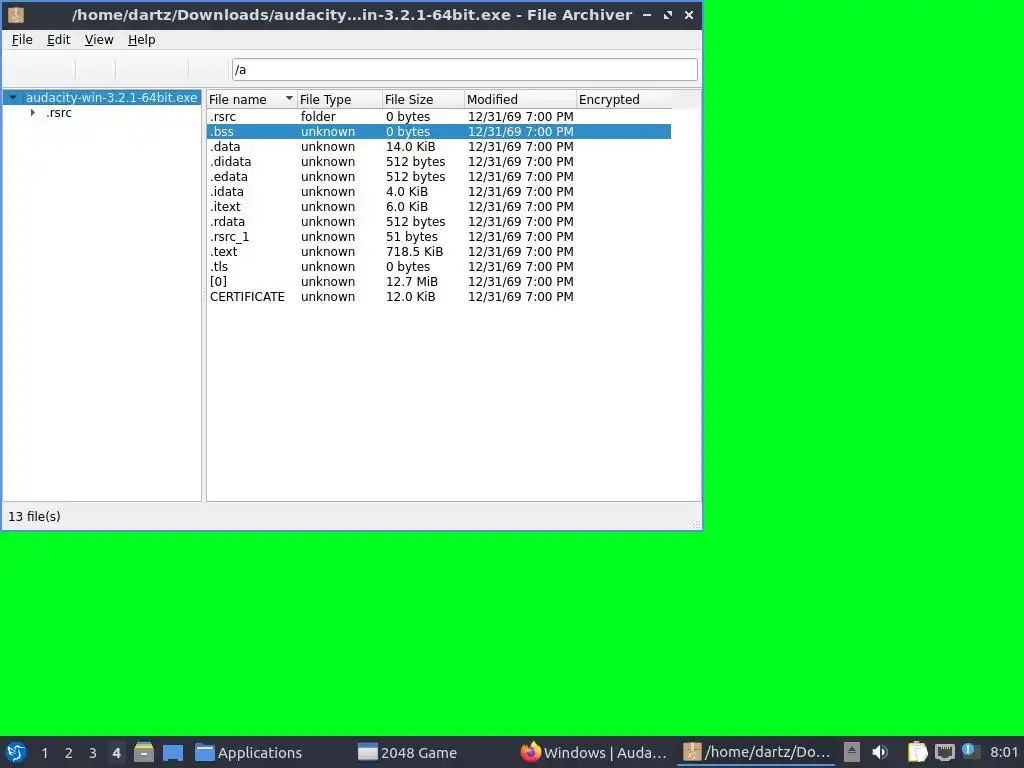The height and width of the screenshot is (768, 1024).
Task: Open the start menu bird icon
Action: [x=16, y=752]
